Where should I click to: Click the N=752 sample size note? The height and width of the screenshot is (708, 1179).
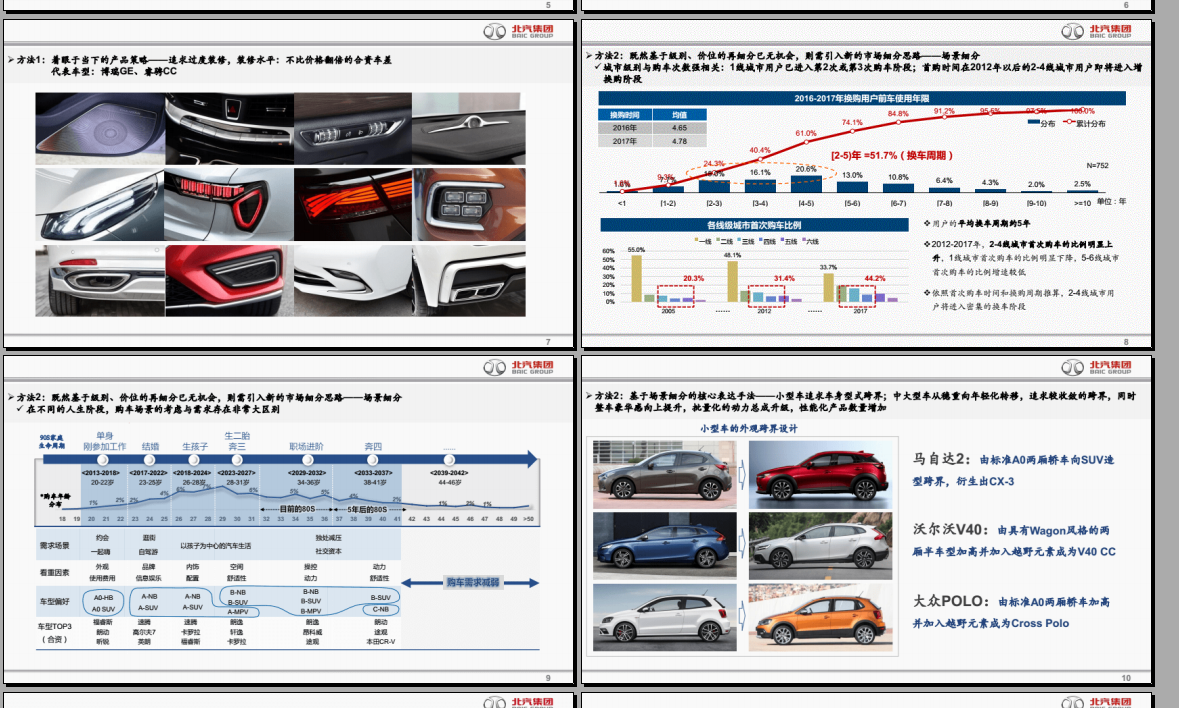1097,165
